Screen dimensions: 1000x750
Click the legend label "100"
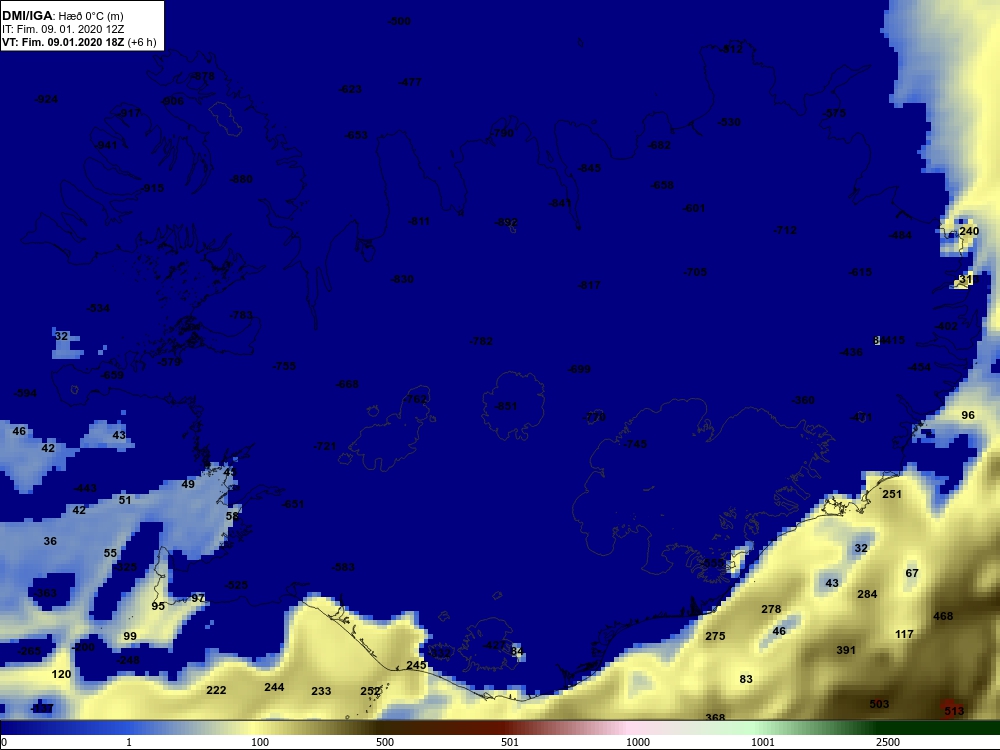tap(260, 742)
